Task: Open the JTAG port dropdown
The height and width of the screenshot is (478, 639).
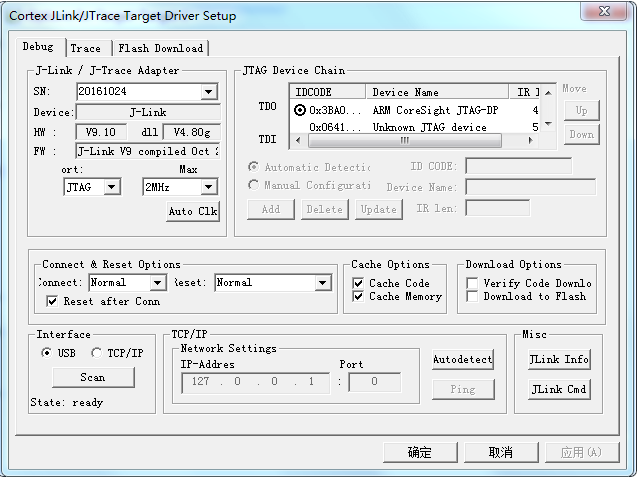Action: [112, 187]
